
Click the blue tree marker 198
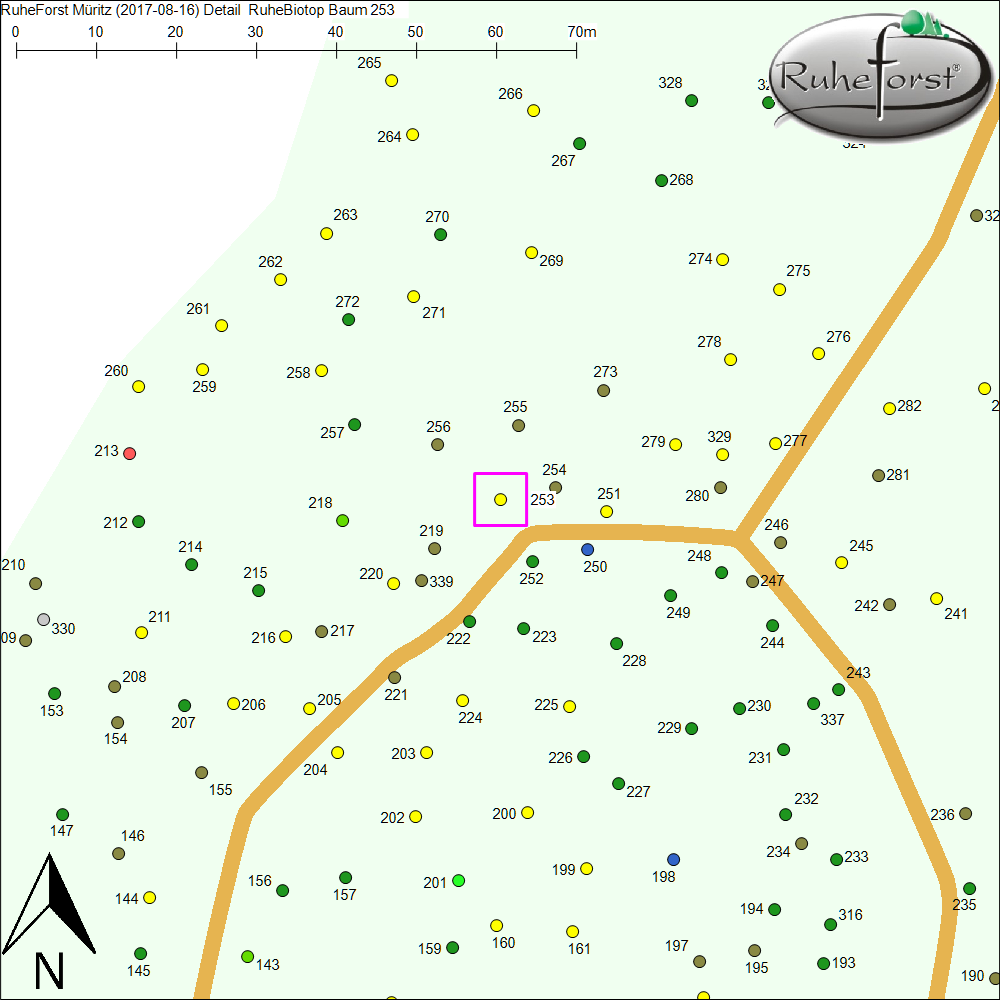pos(673,859)
